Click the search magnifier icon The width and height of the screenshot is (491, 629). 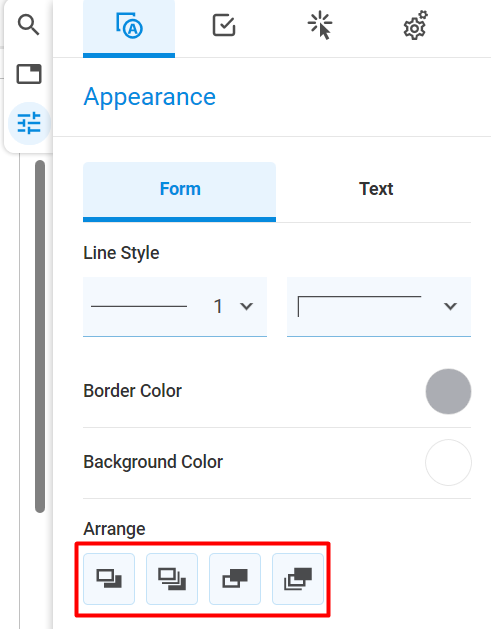pos(28,25)
